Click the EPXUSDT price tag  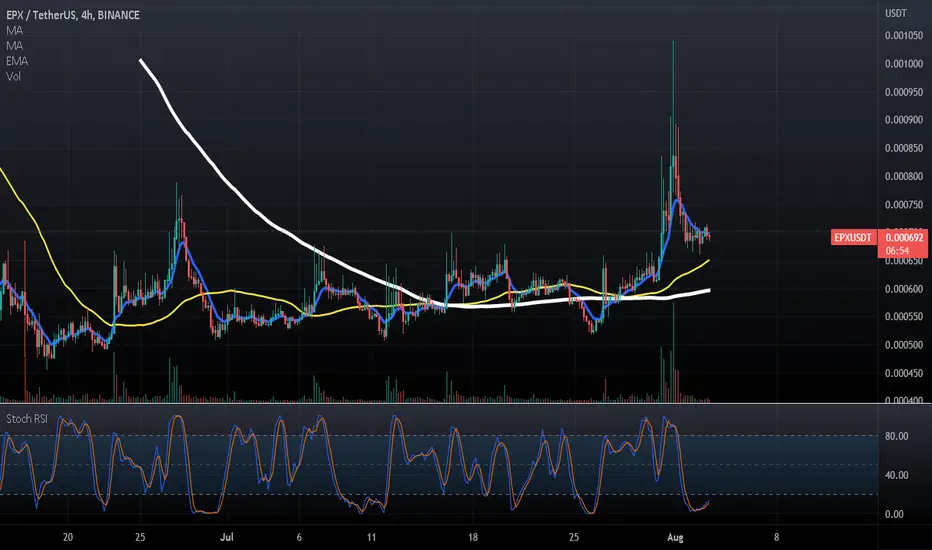pyautogui.click(x=853, y=238)
